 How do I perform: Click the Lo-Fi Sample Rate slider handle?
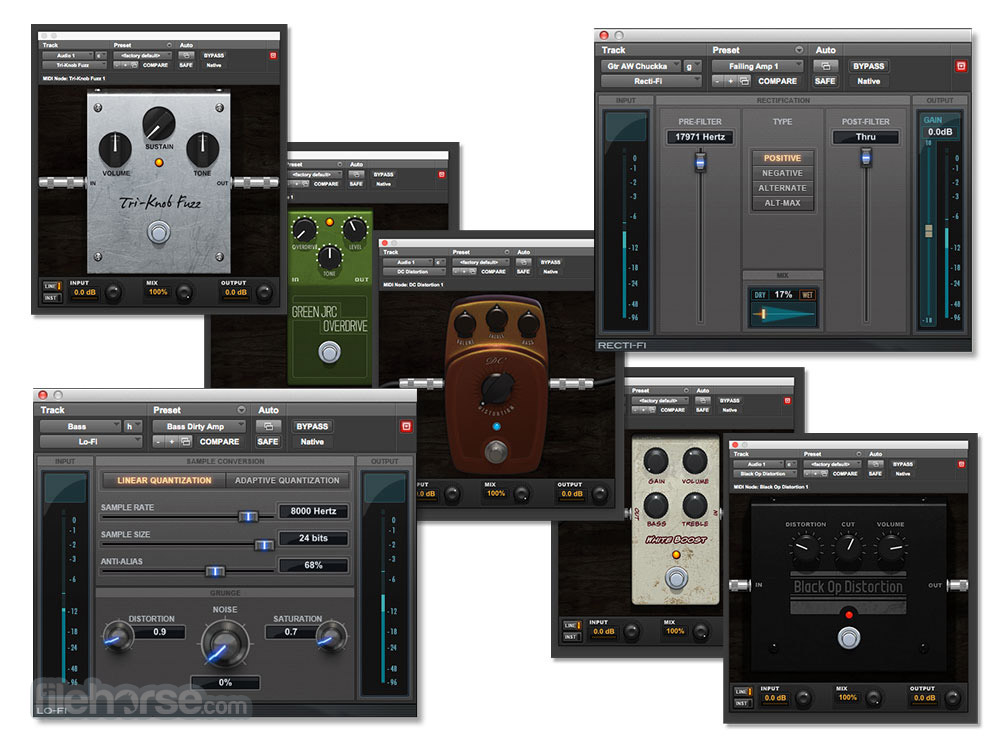click(x=248, y=517)
